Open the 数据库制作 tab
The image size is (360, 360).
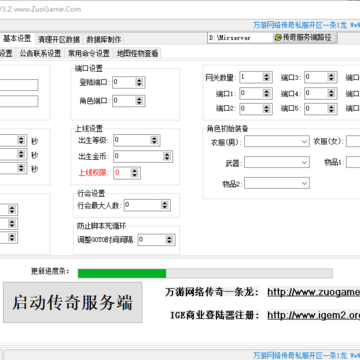[x=103, y=39]
